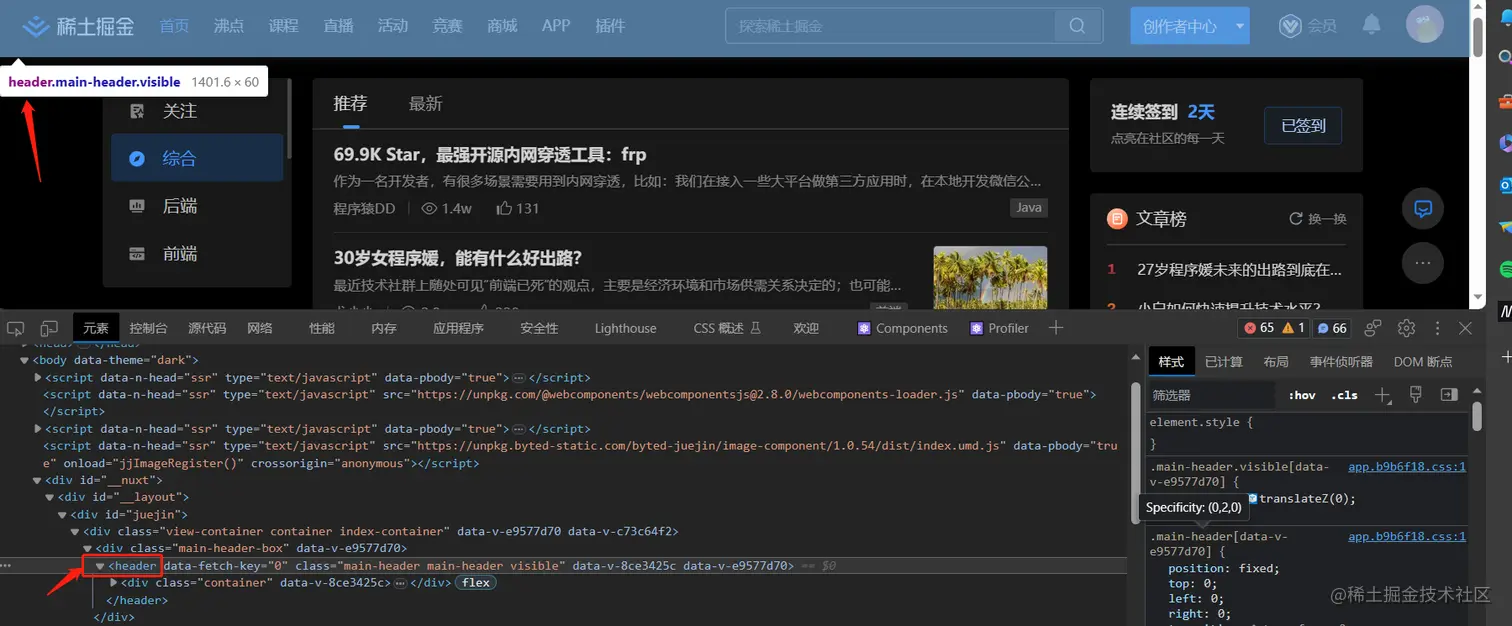The image size is (1512, 626).
Task: Switch to the 控制台 console tab
Action: click(148, 328)
